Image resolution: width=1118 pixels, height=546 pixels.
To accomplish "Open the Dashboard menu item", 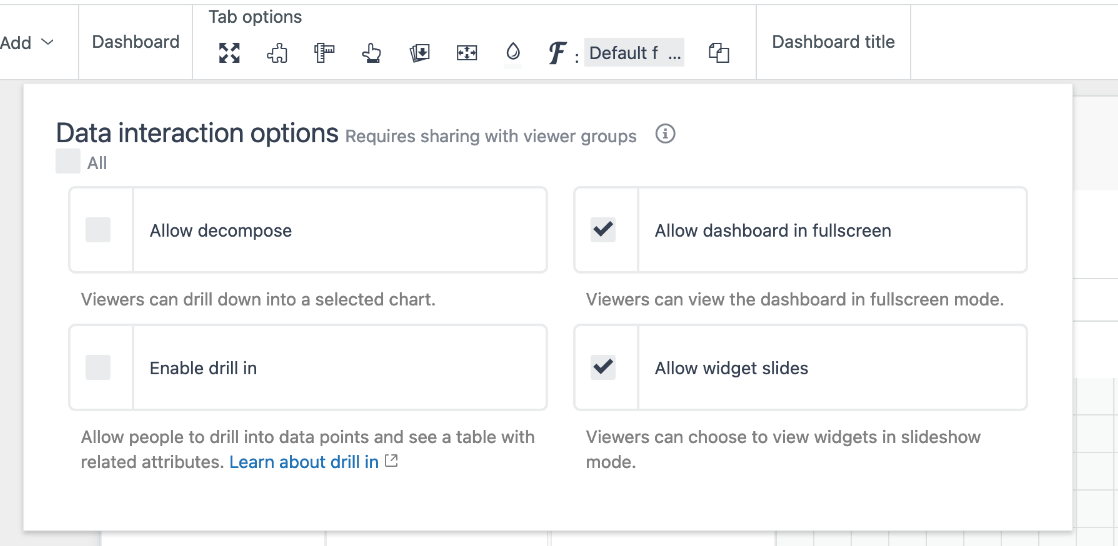I will click(x=136, y=42).
